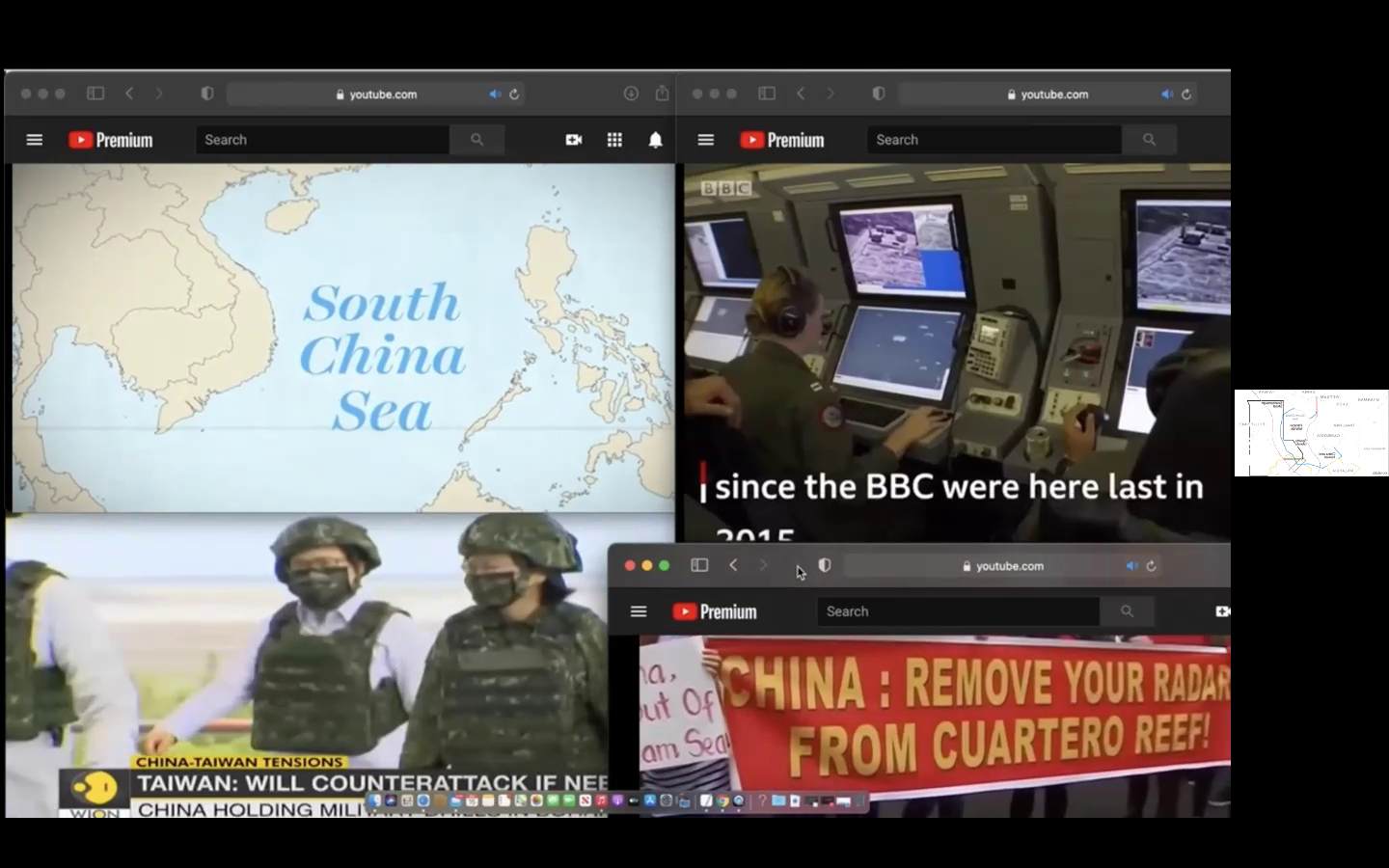
Task: Mute tab audio in top-right Safari window
Action: [x=1167, y=94]
